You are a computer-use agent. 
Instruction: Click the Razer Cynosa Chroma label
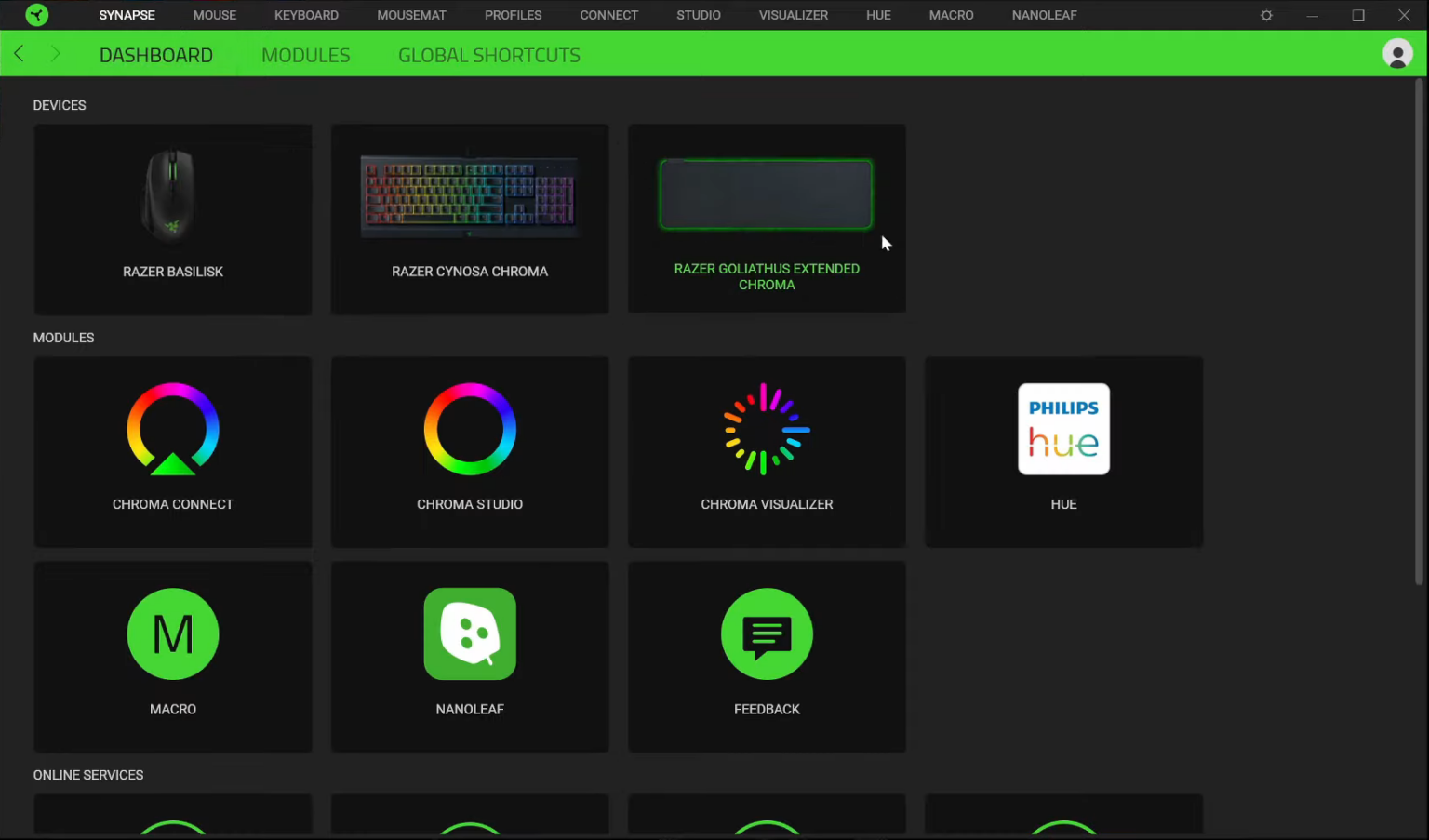tap(470, 272)
